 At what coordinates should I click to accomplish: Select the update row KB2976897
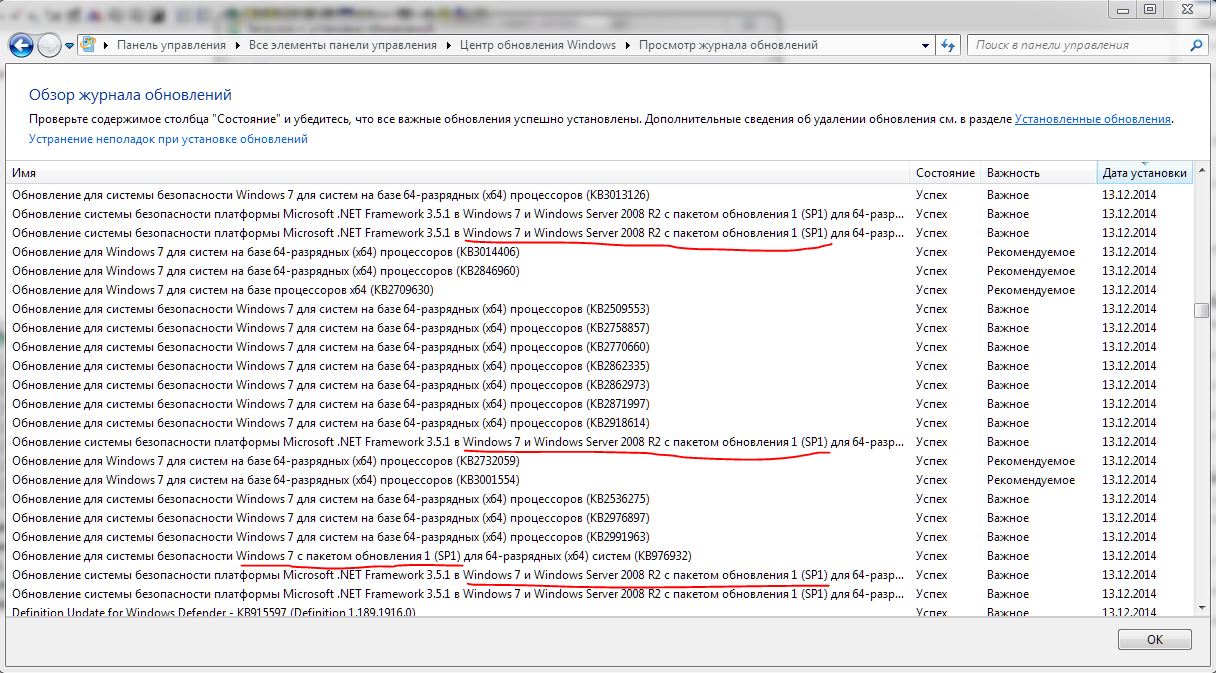(600, 518)
